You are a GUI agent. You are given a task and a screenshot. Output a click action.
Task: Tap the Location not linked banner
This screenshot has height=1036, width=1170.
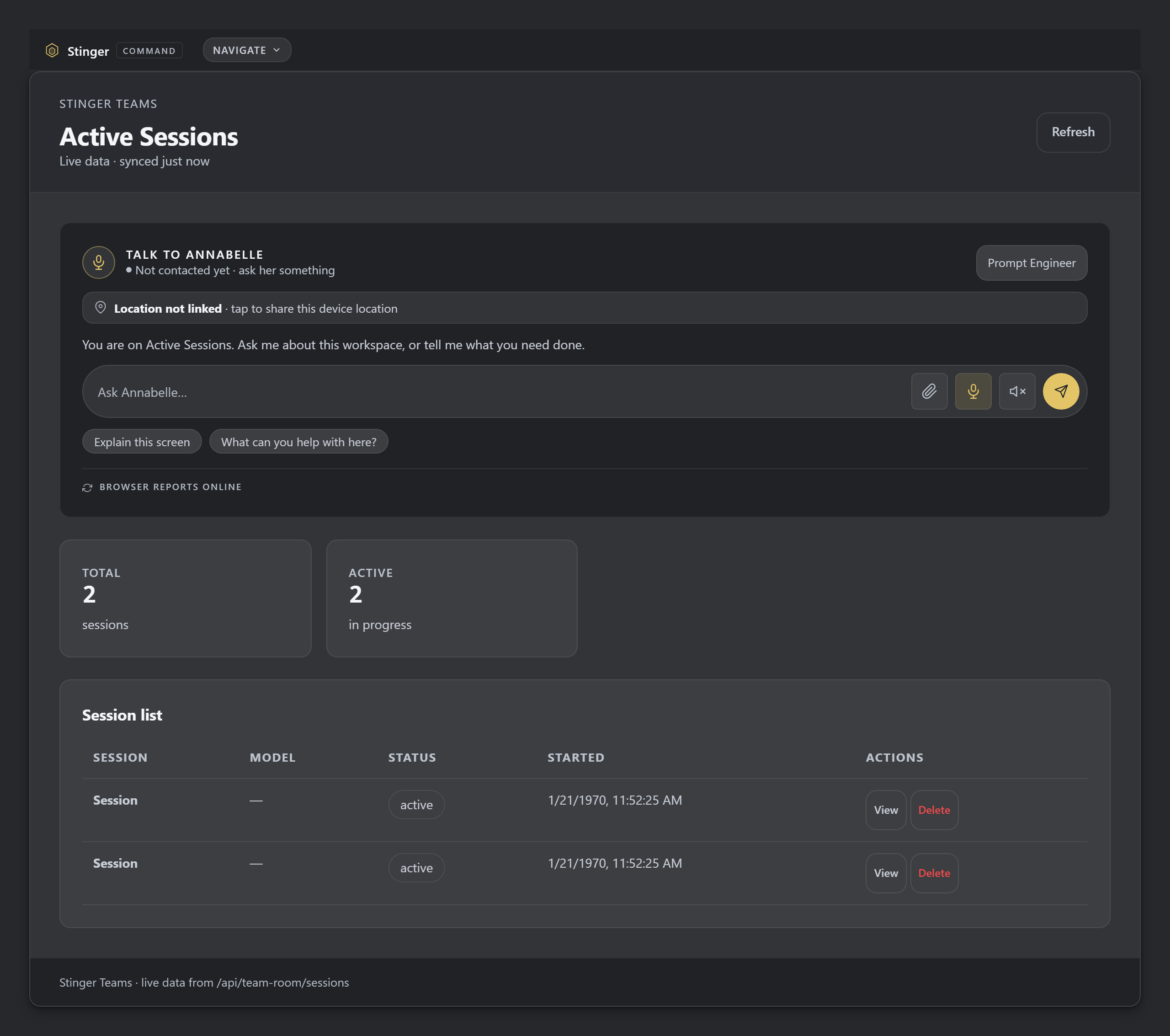[585, 308]
